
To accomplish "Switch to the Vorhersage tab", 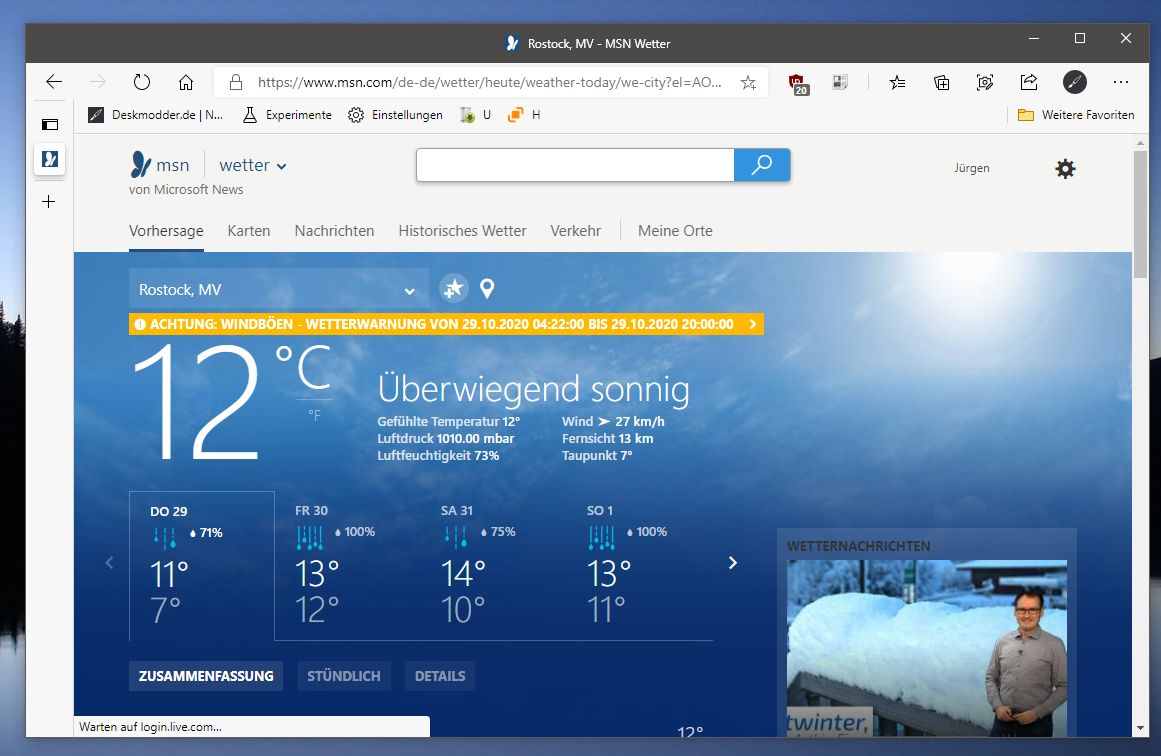I will click(x=166, y=231).
